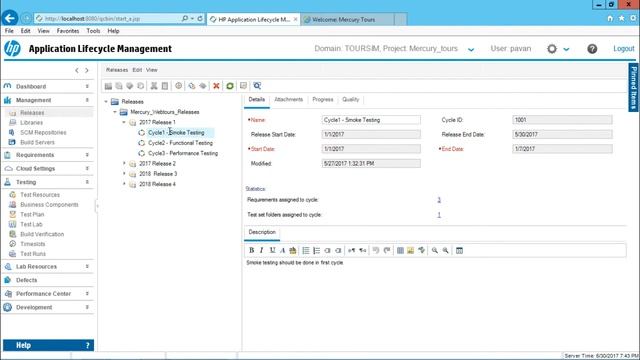The image size is (640, 360).
Task: Click the font color A icon
Action: (282, 250)
